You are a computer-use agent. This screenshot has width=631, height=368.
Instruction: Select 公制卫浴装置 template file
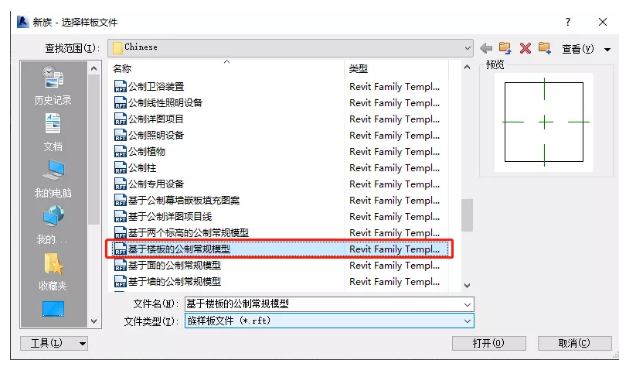tap(156, 87)
